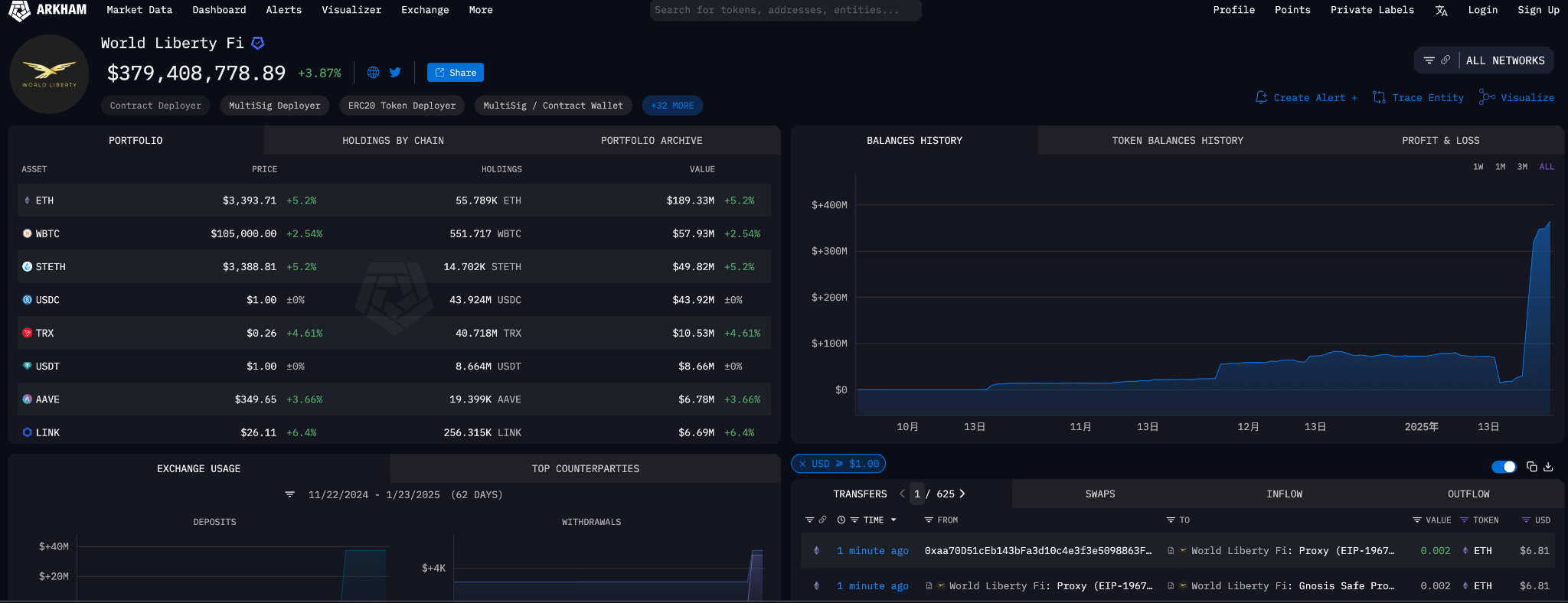Click the download transfers icon
Image resolution: width=1568 pixels, height=603 pixels.
click(x=1548, y=467)
